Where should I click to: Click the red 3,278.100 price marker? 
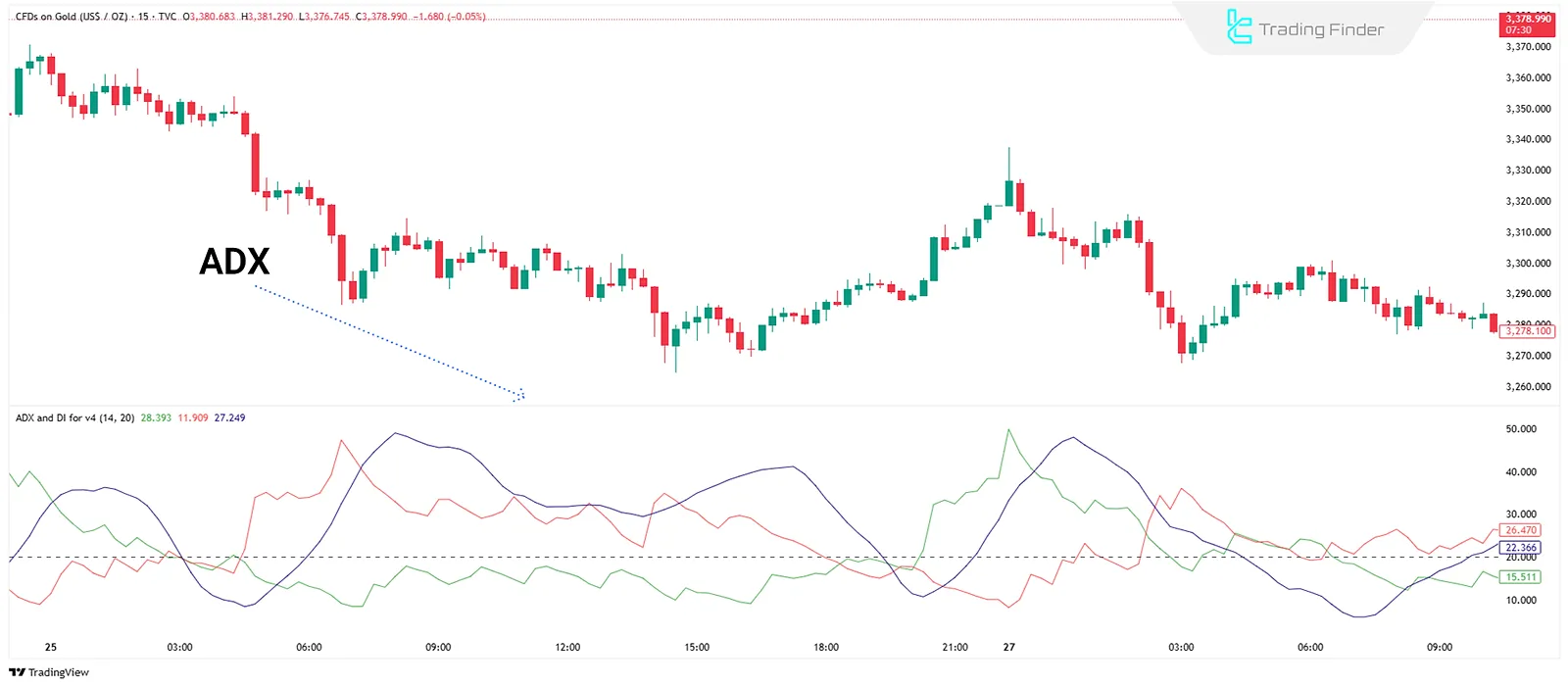[x=1528, y=331]
